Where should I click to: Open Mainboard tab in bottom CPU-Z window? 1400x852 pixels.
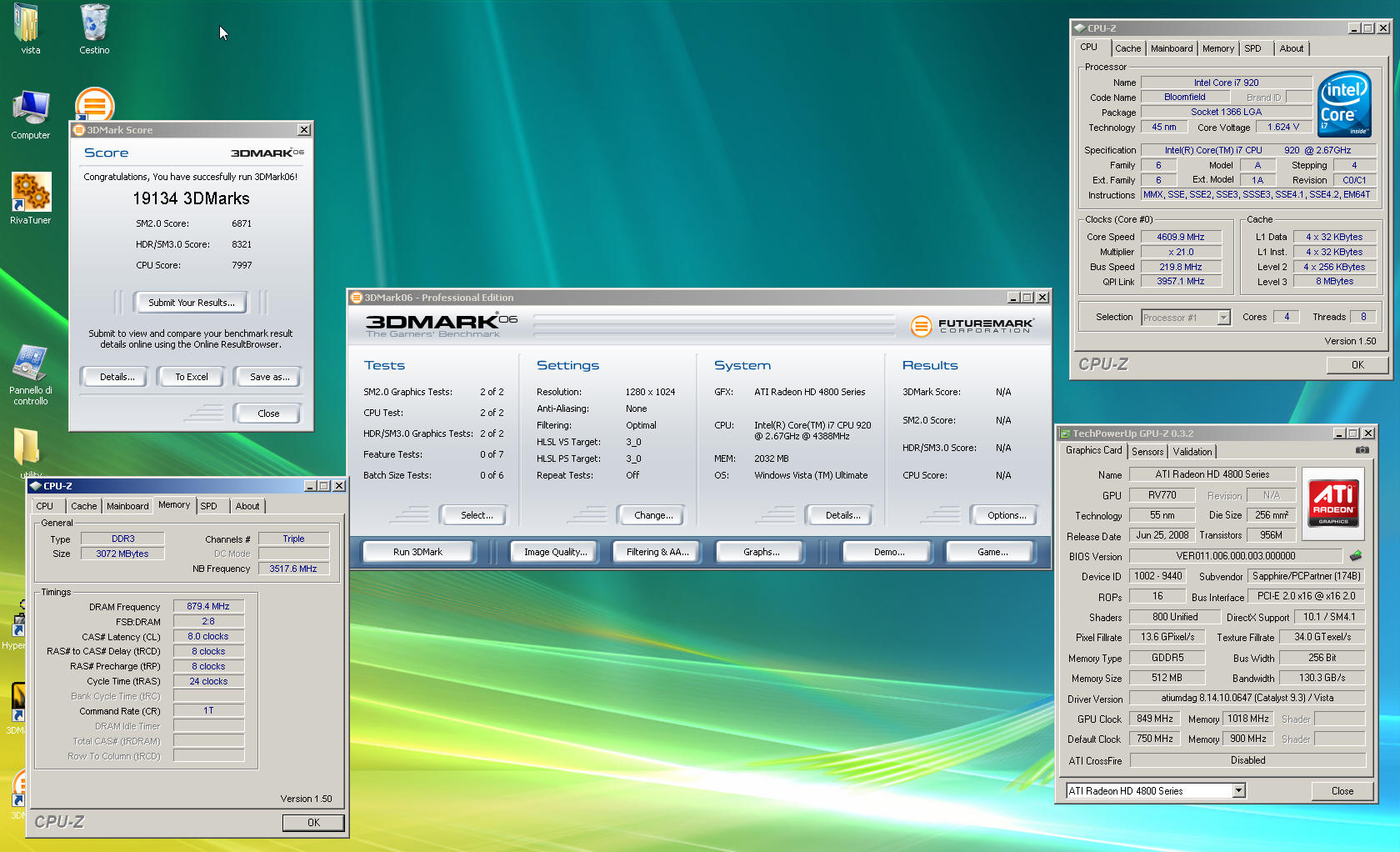coord(127,506)
